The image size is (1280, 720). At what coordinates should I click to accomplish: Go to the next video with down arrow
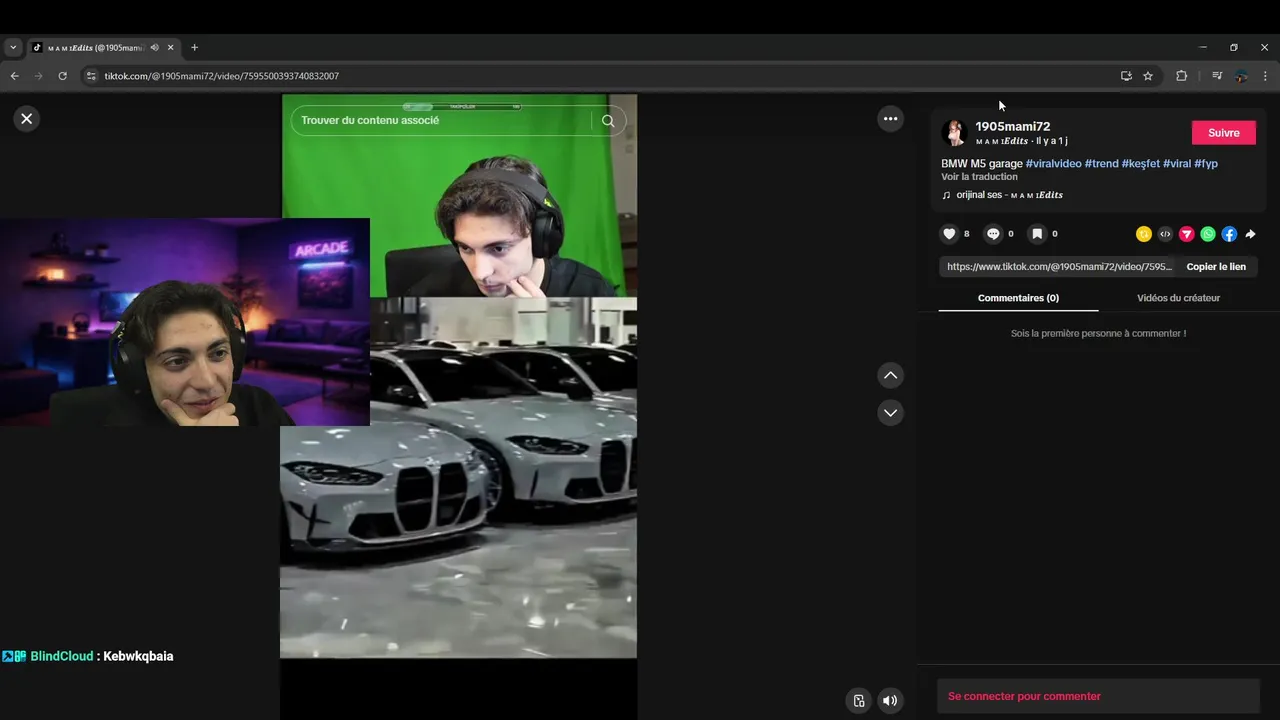pyautogui.click(x=890, y=412)
